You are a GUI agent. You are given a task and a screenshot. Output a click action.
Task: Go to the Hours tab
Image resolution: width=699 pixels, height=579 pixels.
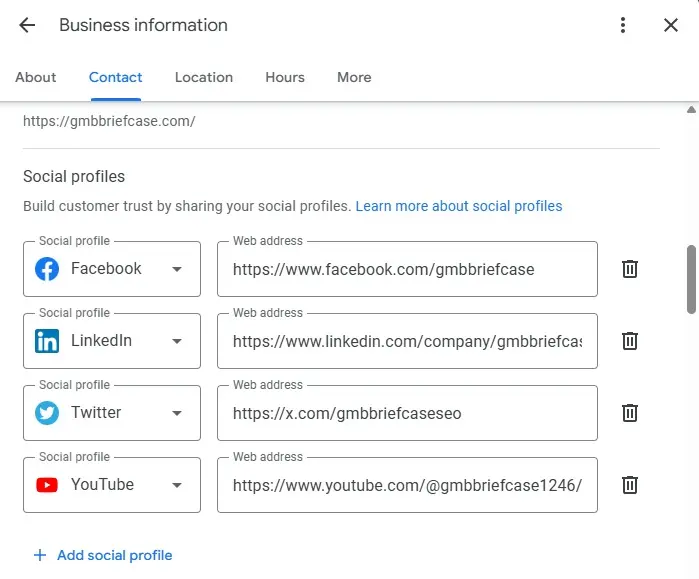(x=285, y=77)
